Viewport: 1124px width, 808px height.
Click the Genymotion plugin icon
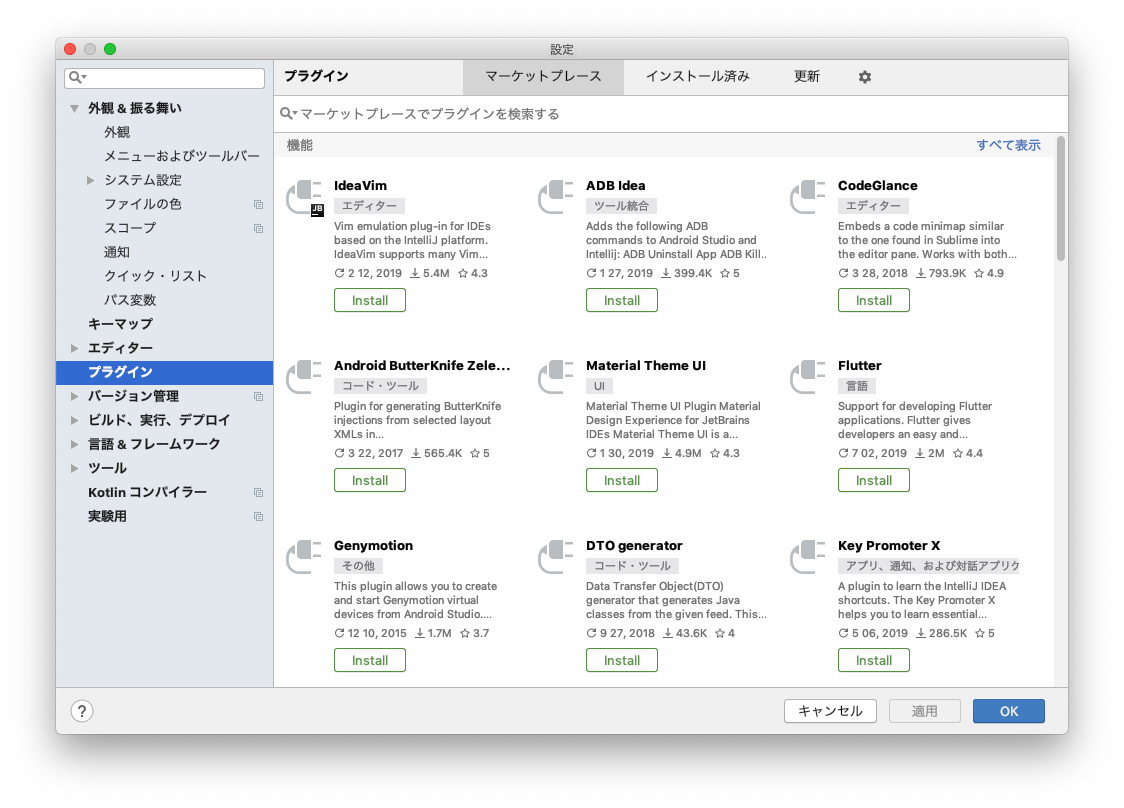coord(303,558)
